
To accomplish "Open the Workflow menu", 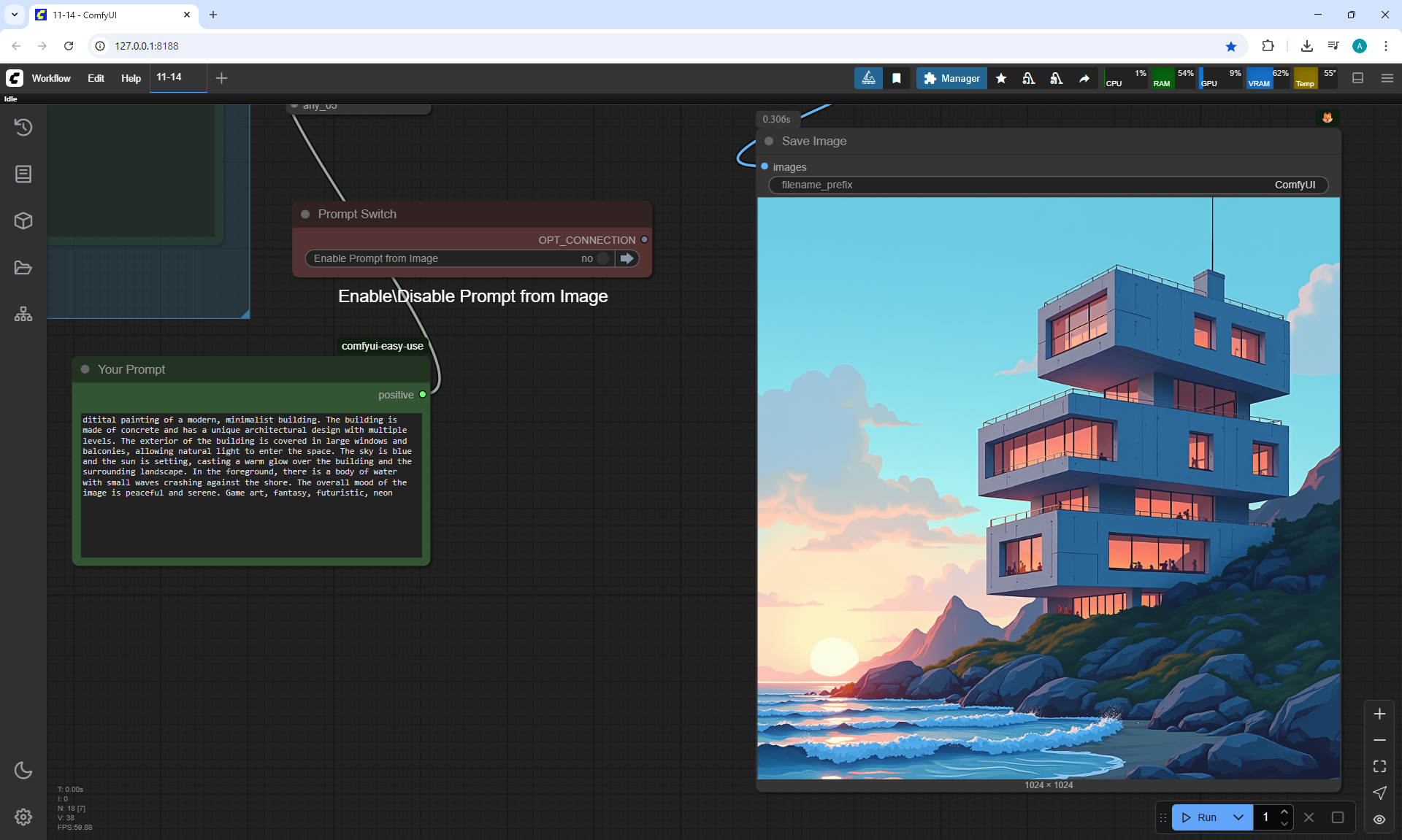I will 51,78.
